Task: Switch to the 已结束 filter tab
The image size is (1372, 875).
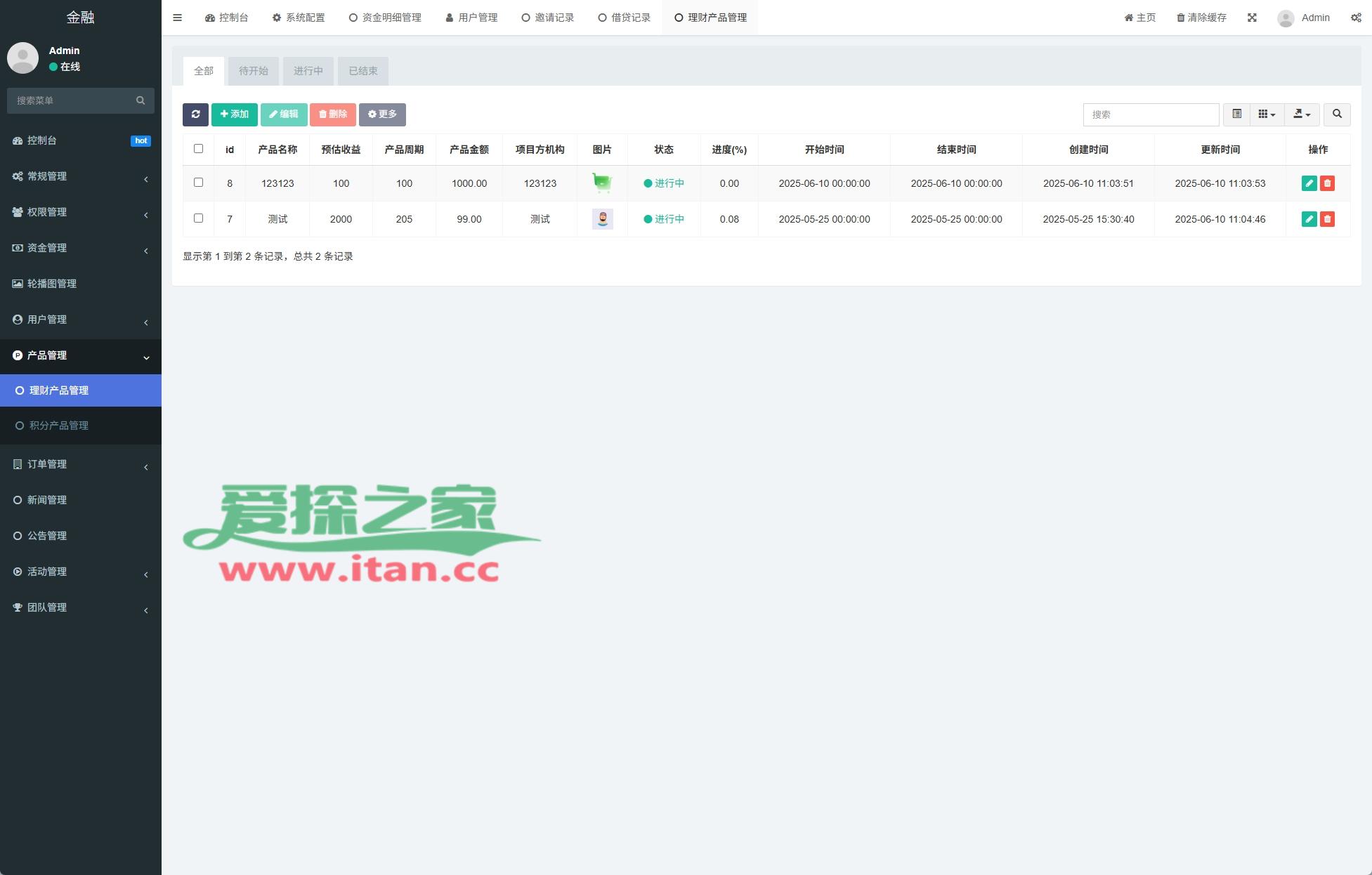Action: 363,71
